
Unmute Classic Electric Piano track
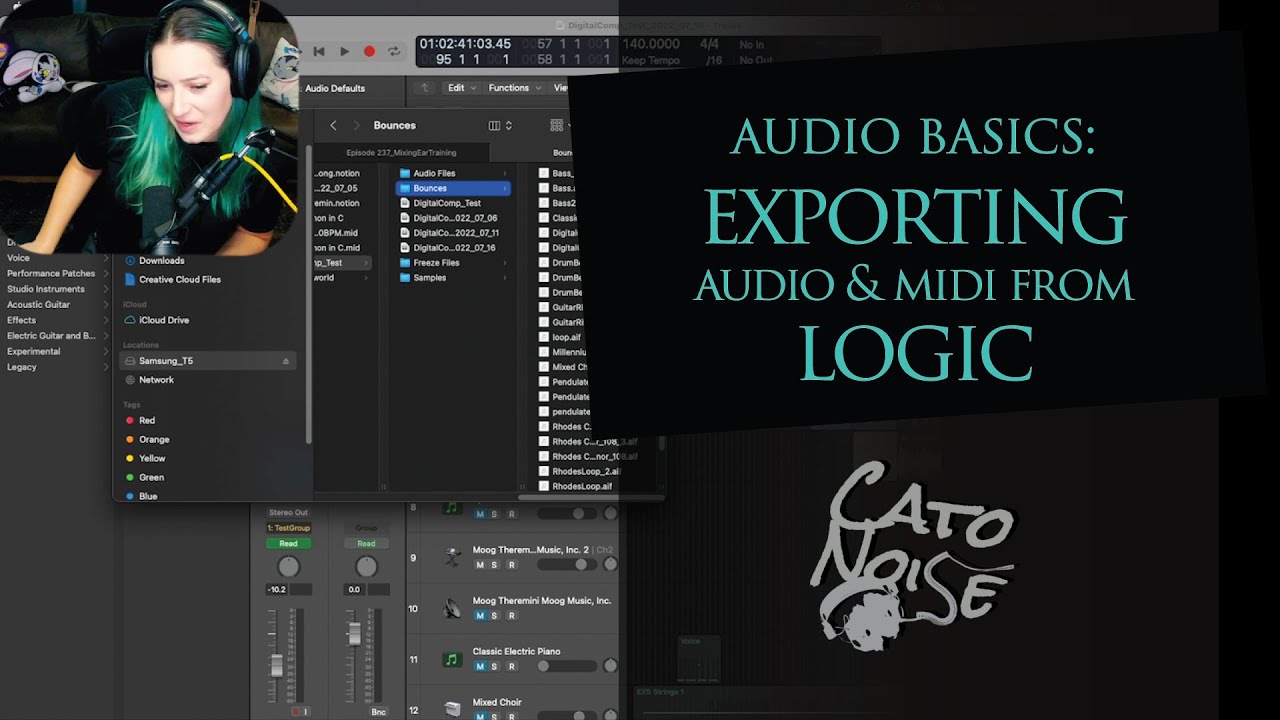point(480,666)
